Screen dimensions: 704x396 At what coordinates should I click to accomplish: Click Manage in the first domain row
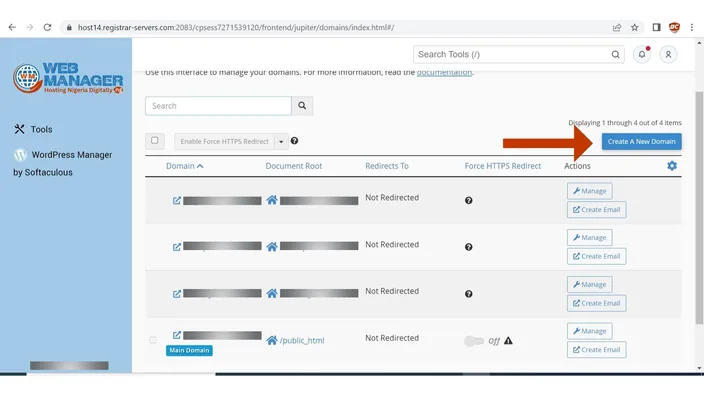590,191
